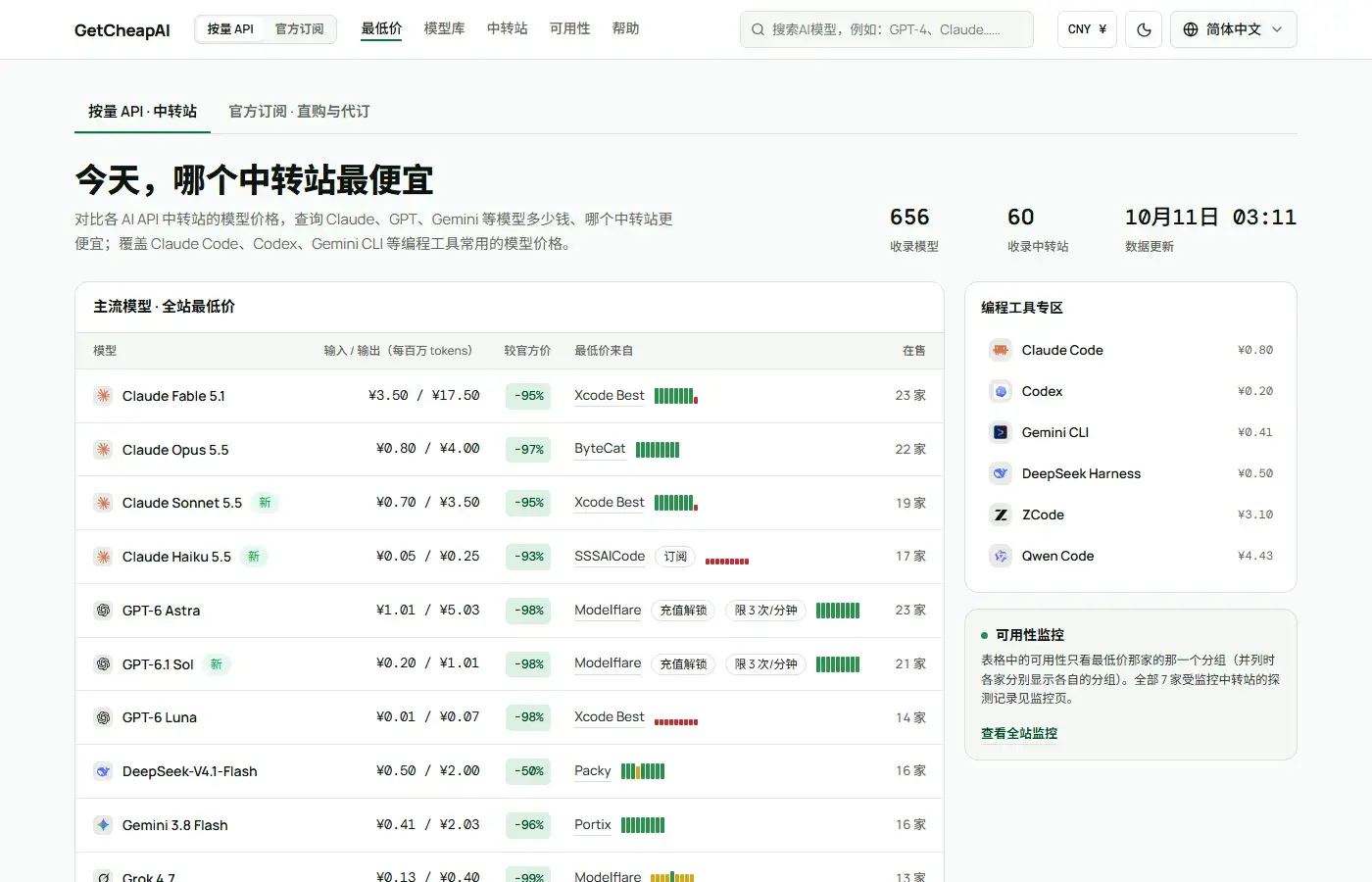The image size is (1372, 882).
Task: Open the CNY ¥ currency selector
Action: (x=1087, y=29)
